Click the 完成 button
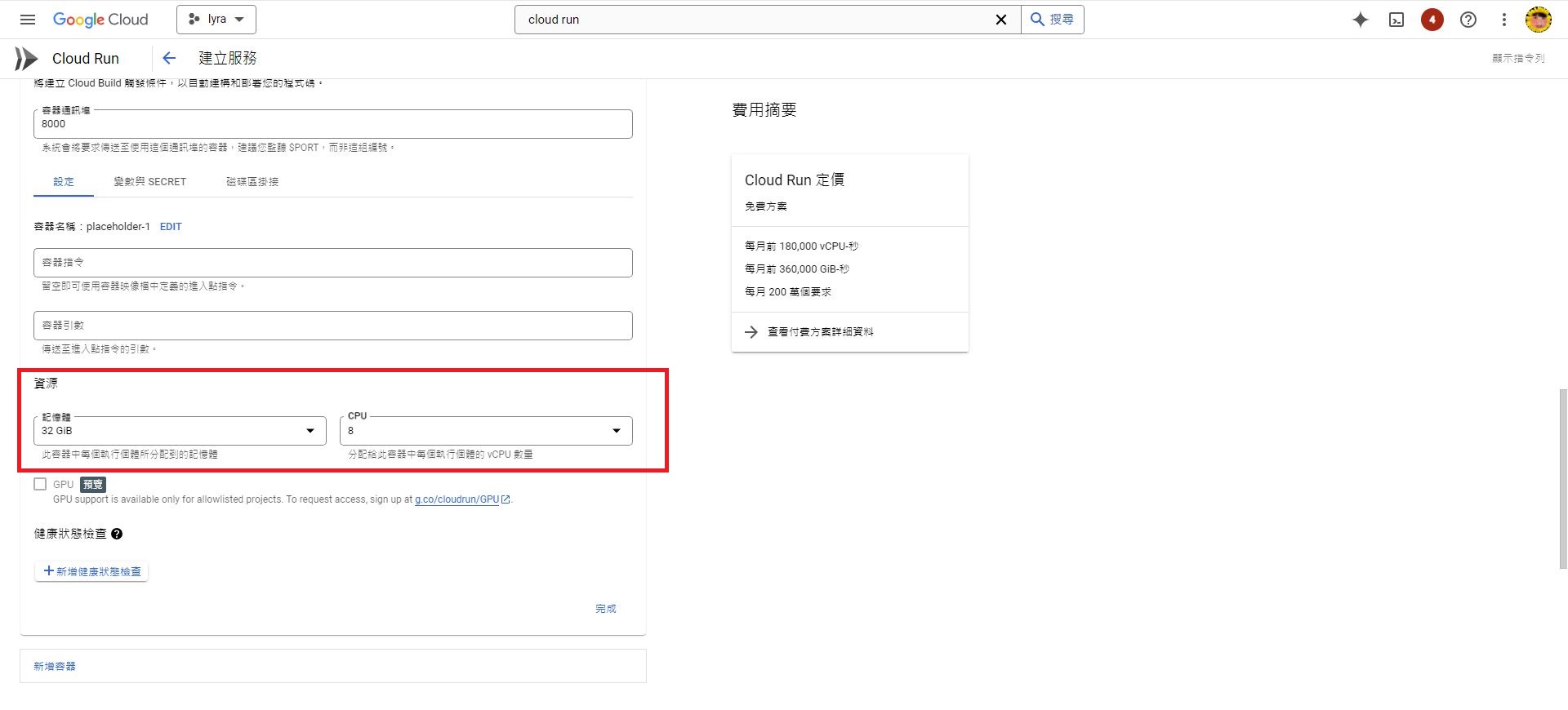Image resolution: width=1568 pixels, height=710 pixels. click(x=606, y=609)
